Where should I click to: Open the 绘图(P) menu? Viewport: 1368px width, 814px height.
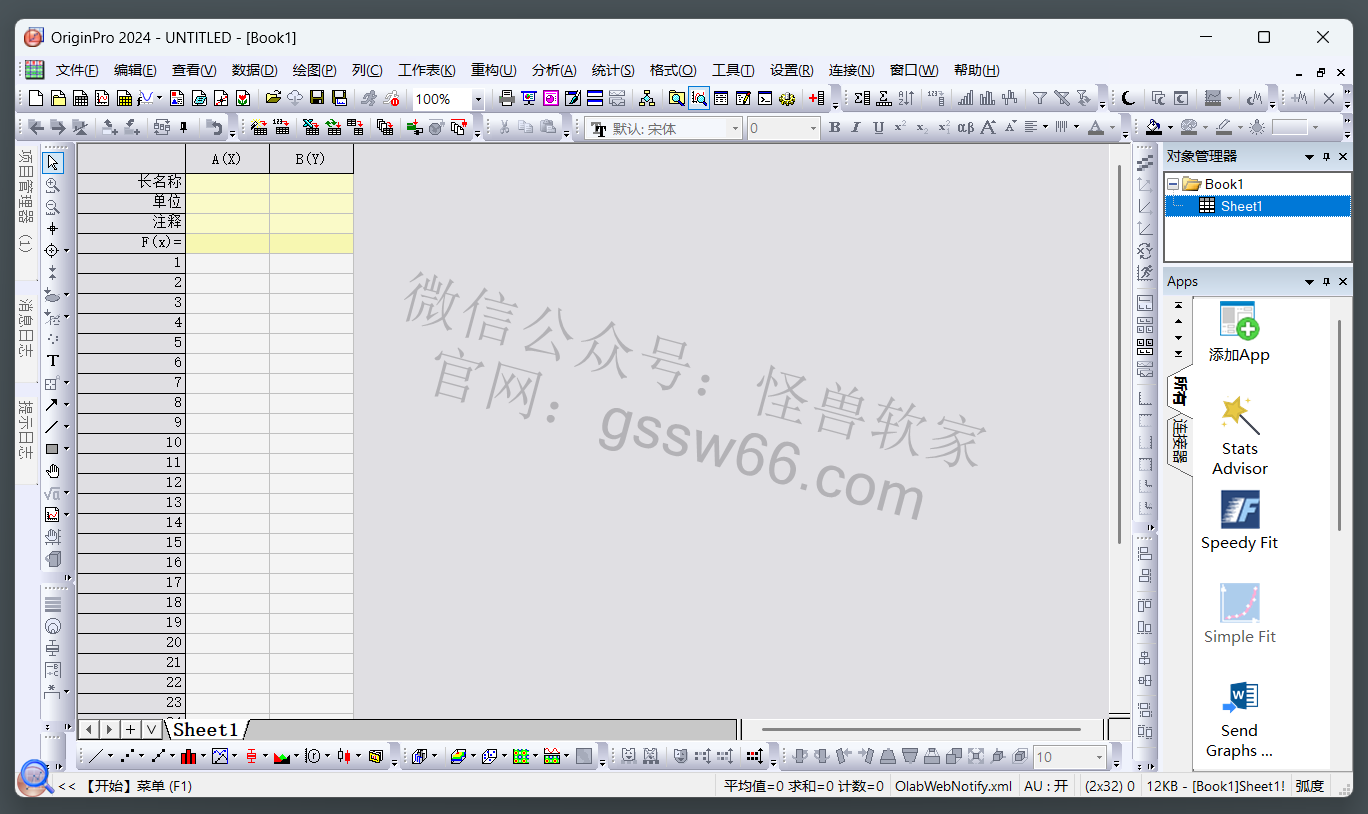tap(314, 70)
